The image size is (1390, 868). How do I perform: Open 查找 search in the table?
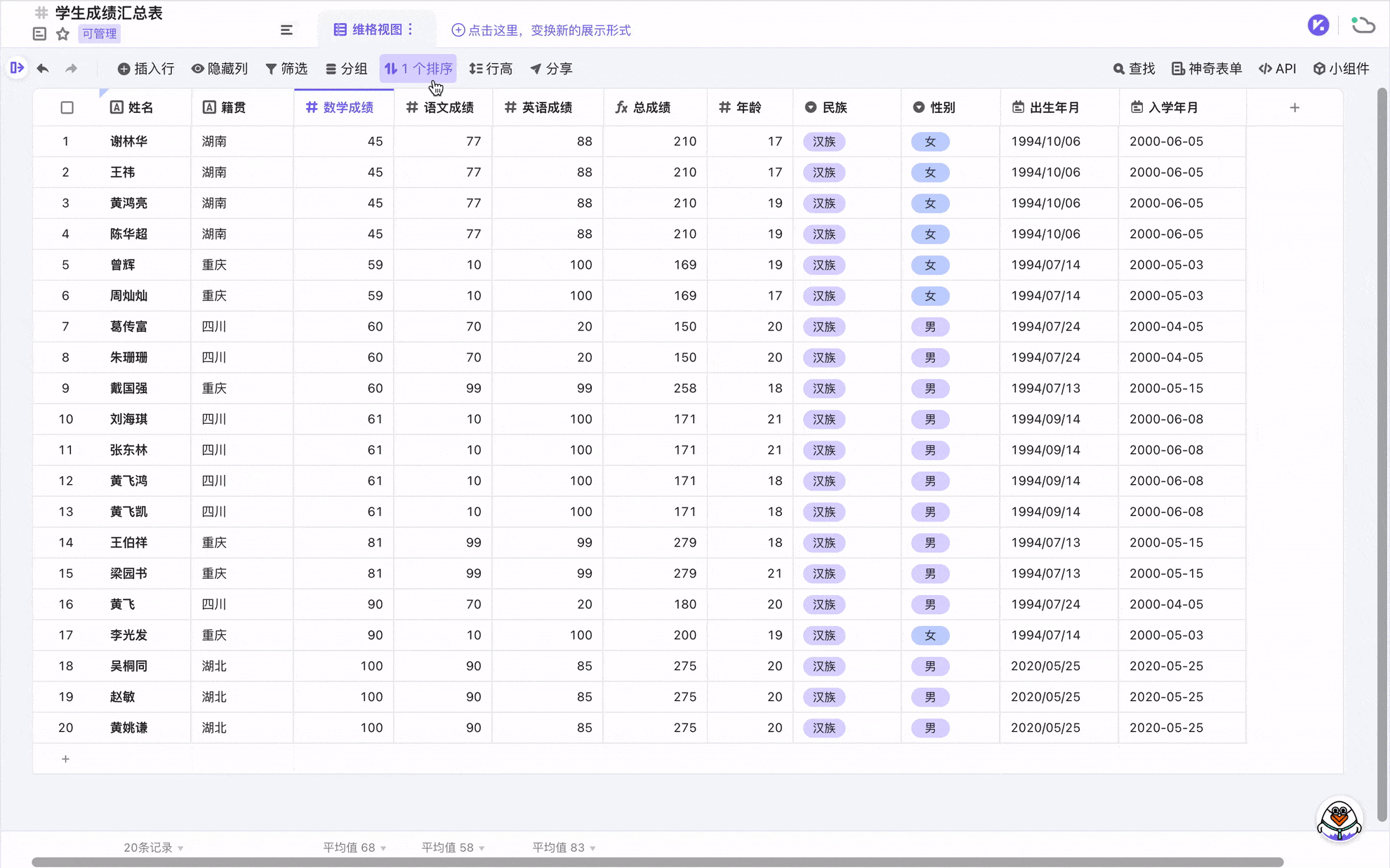pyautogui.click(x=1133, y=69)
